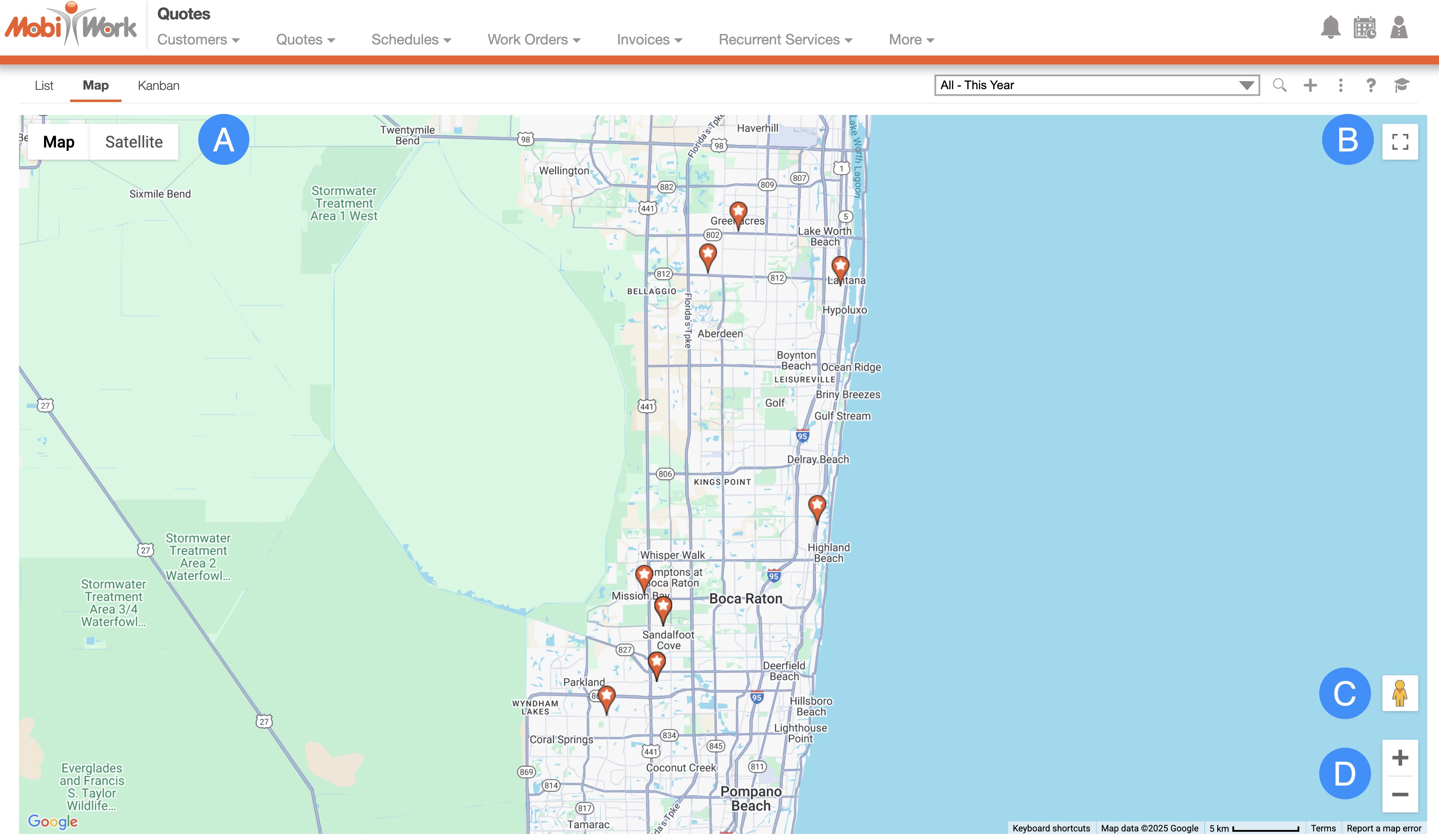Viewport: 1439px width, 840px height.
Task: Open the calendar schedule icon
Action: (x=1364, y=28)
